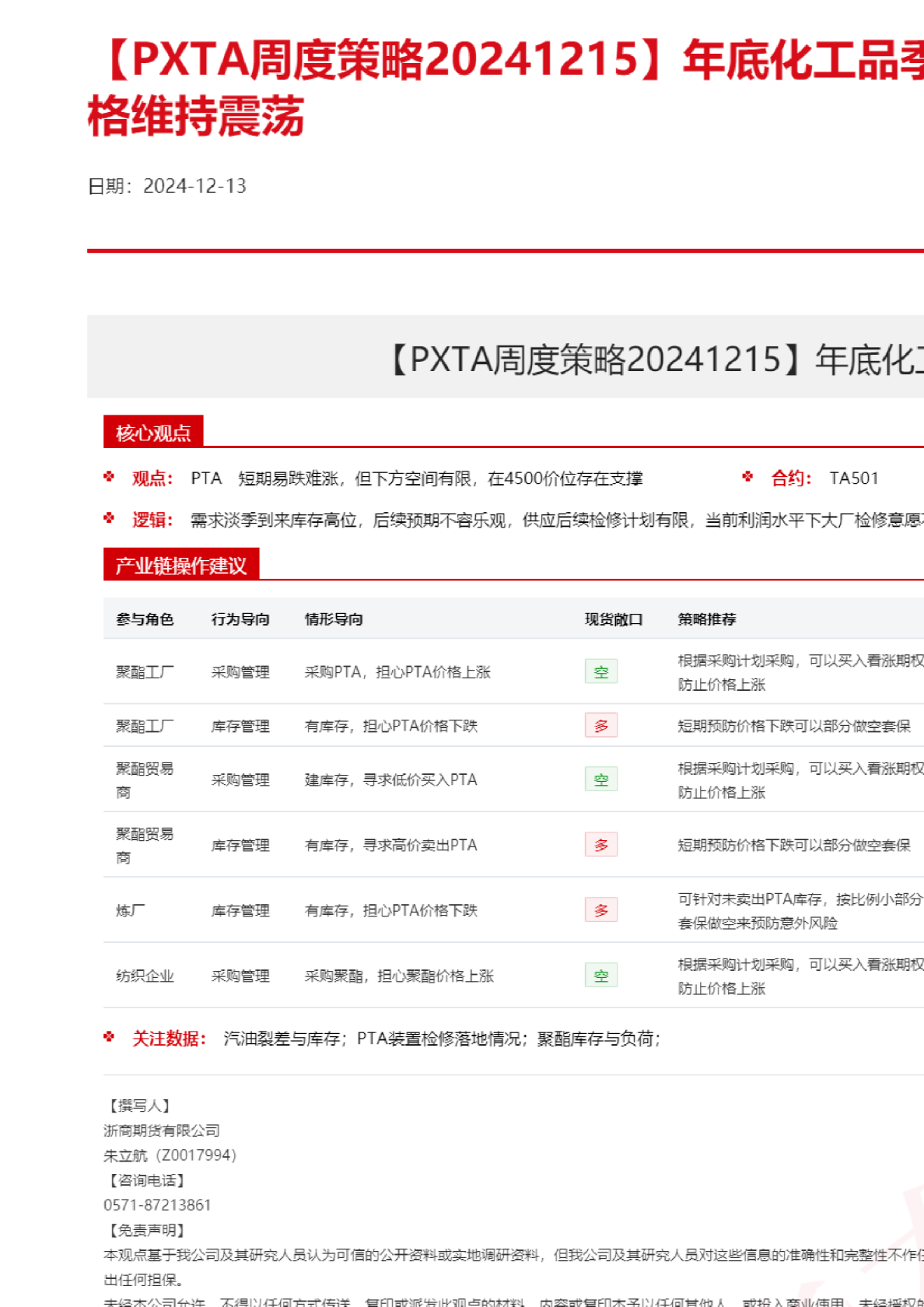The width and height of the screenshot is (924, 1307).
Task: Click the red bullet beside 观点
Action: pos(109,477)
